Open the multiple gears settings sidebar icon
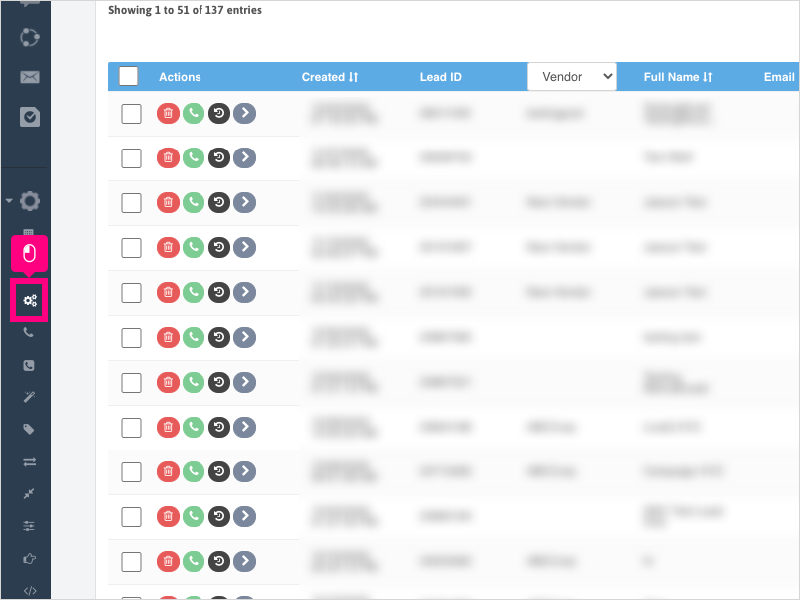 tap(30, 301)
